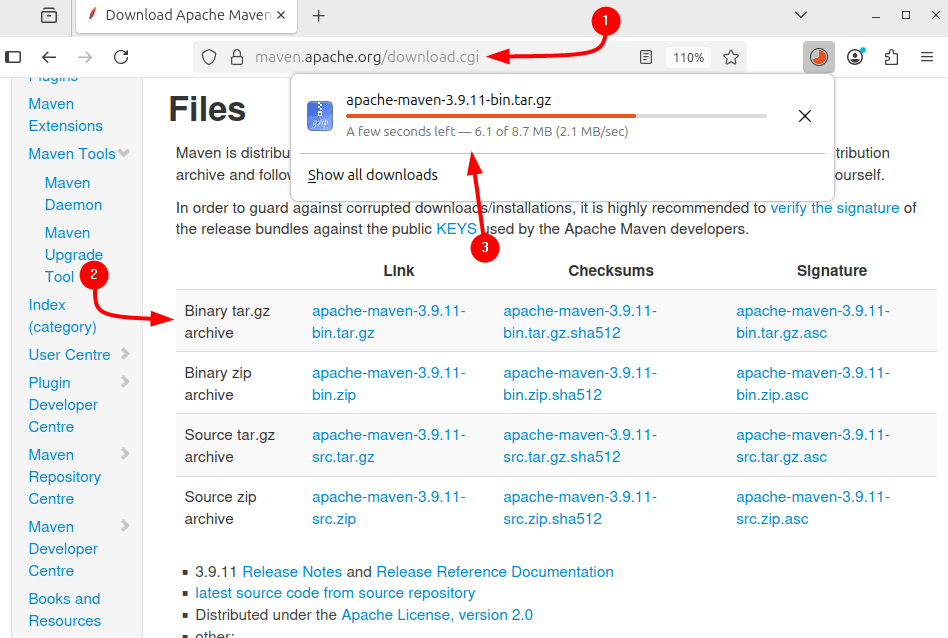Viewport: 948px width, 638px height.
Task: Click the 110% zoom level indicator
Action: coord(688,57)
